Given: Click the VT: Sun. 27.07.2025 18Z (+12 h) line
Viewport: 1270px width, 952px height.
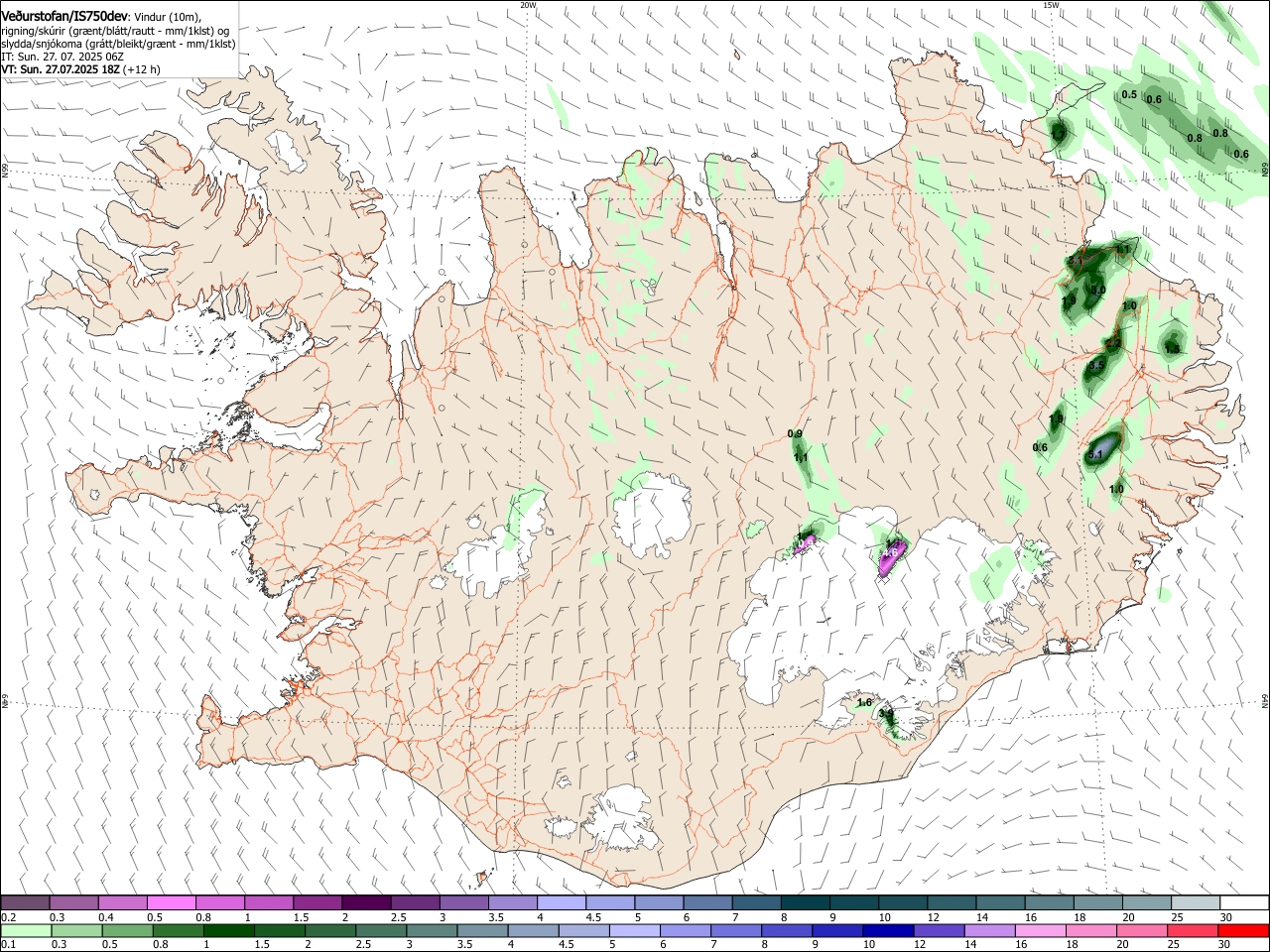Looking at the screenshot, I should (81, 70).
